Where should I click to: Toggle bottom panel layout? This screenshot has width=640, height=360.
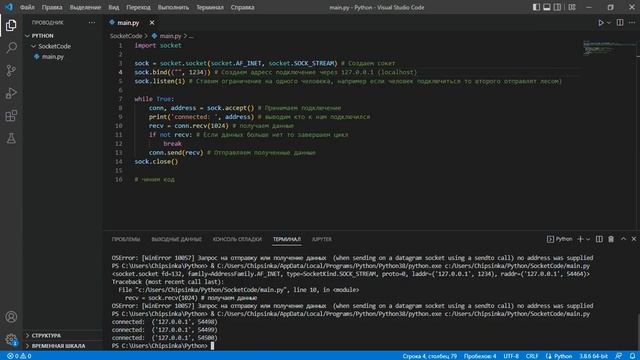point(547,7)
